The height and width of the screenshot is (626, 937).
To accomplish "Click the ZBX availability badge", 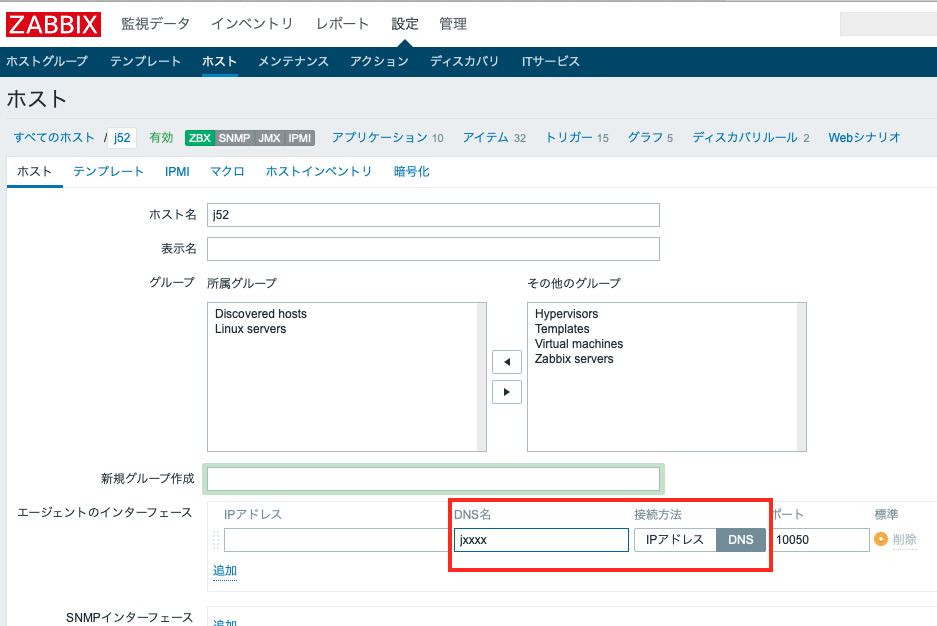I will click(200, 138).
